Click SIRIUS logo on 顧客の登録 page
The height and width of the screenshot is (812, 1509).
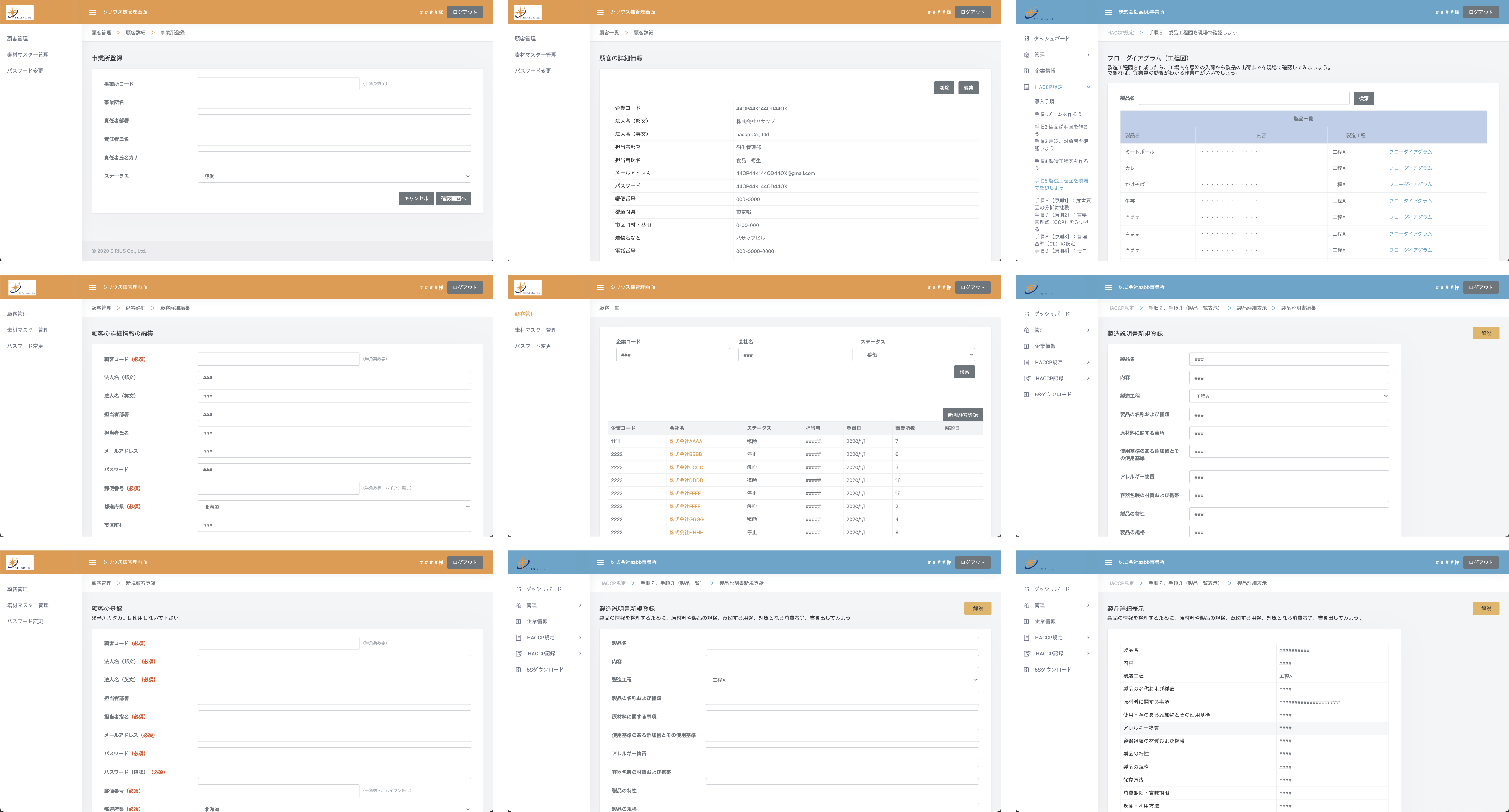19,563
